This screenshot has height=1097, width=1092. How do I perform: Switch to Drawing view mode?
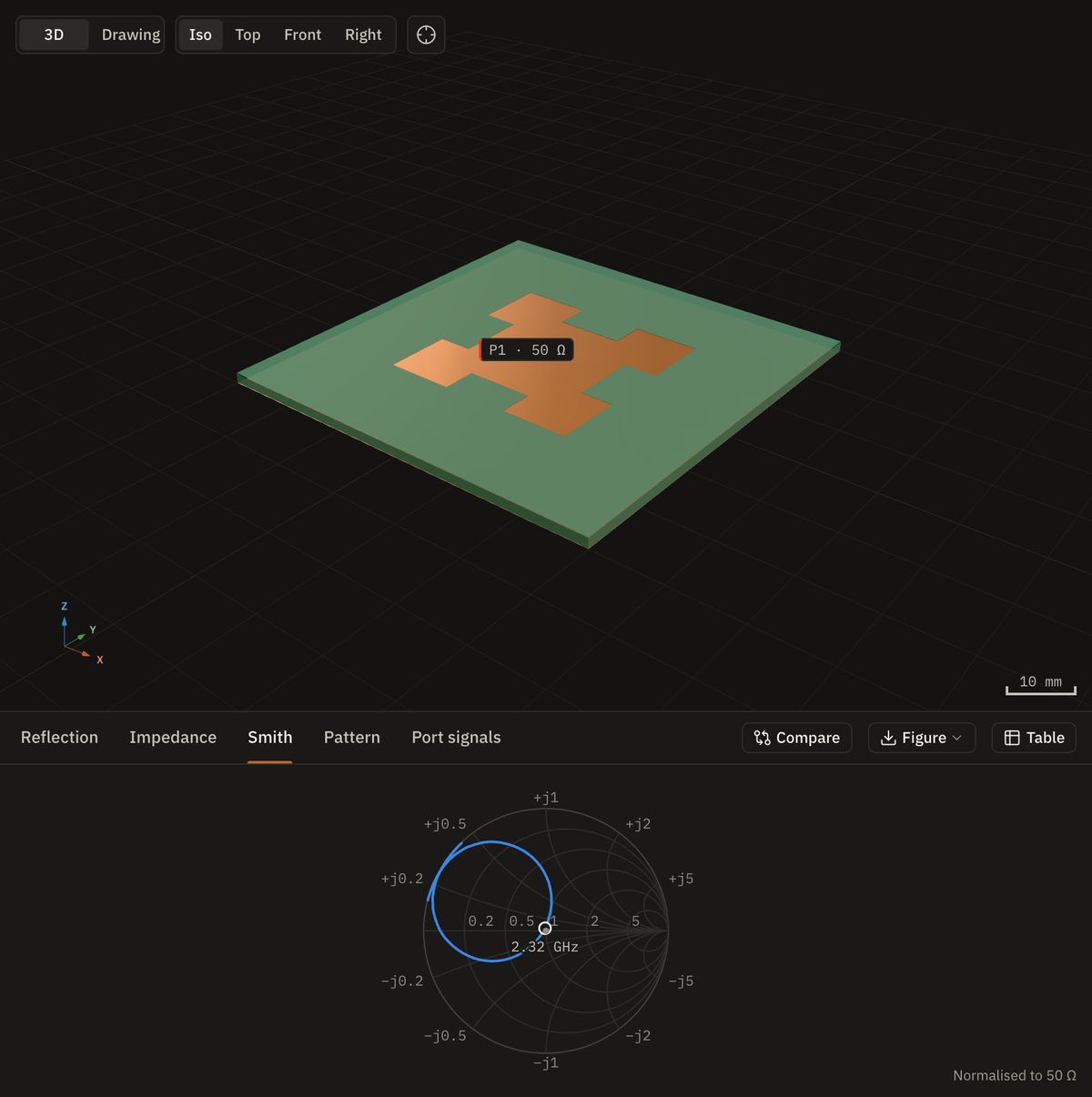coord(130,35)
